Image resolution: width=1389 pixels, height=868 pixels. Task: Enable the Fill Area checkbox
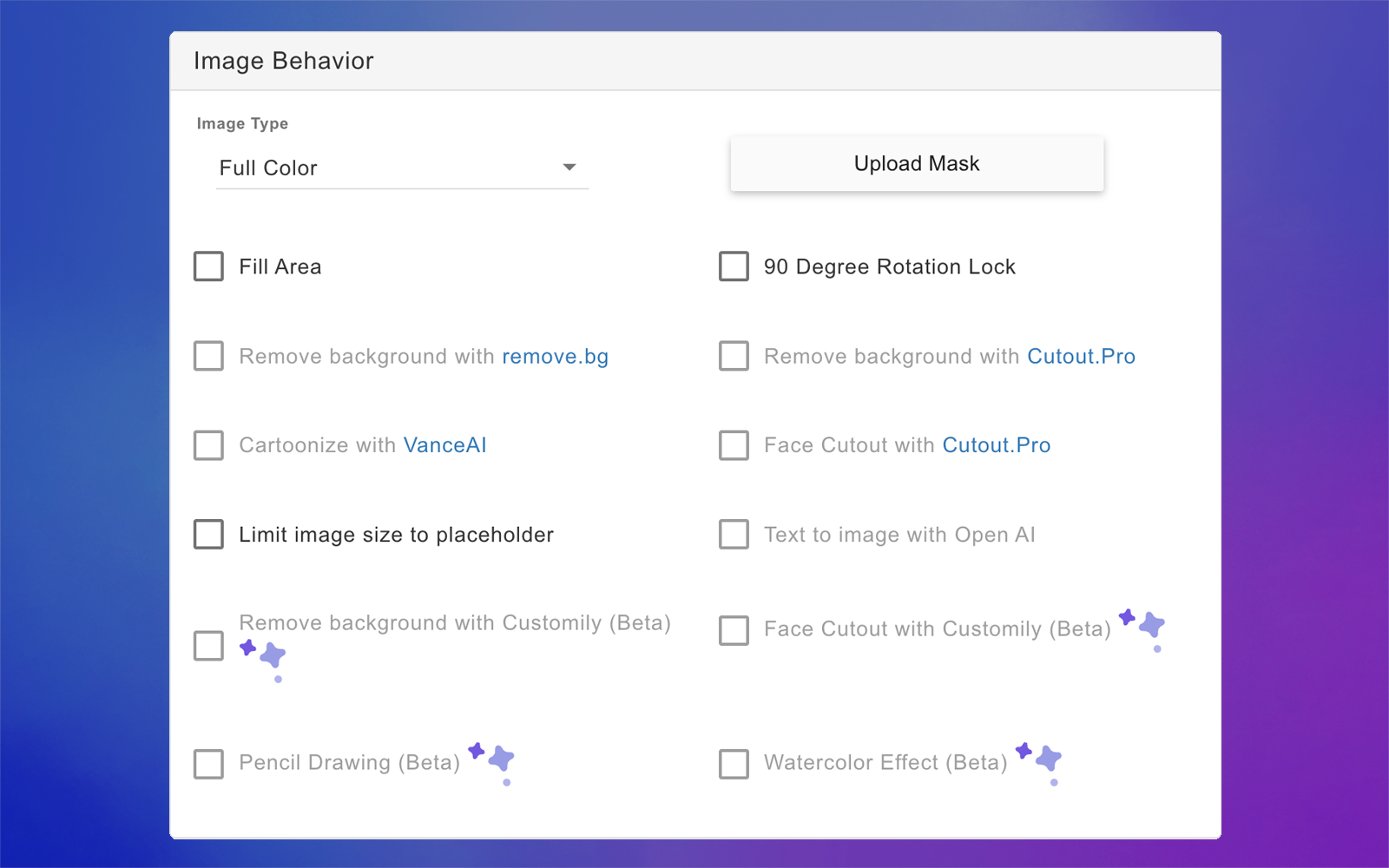[x=208, y=266]
